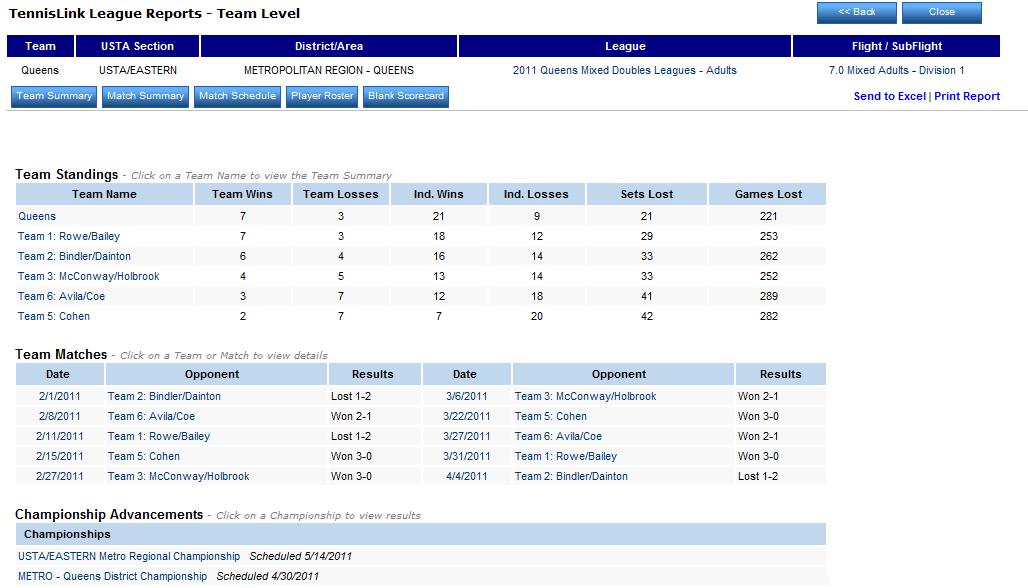This screenshot has width=1028, height=588.
Task: Open the Team Summary tab
Action: (54, 96)
